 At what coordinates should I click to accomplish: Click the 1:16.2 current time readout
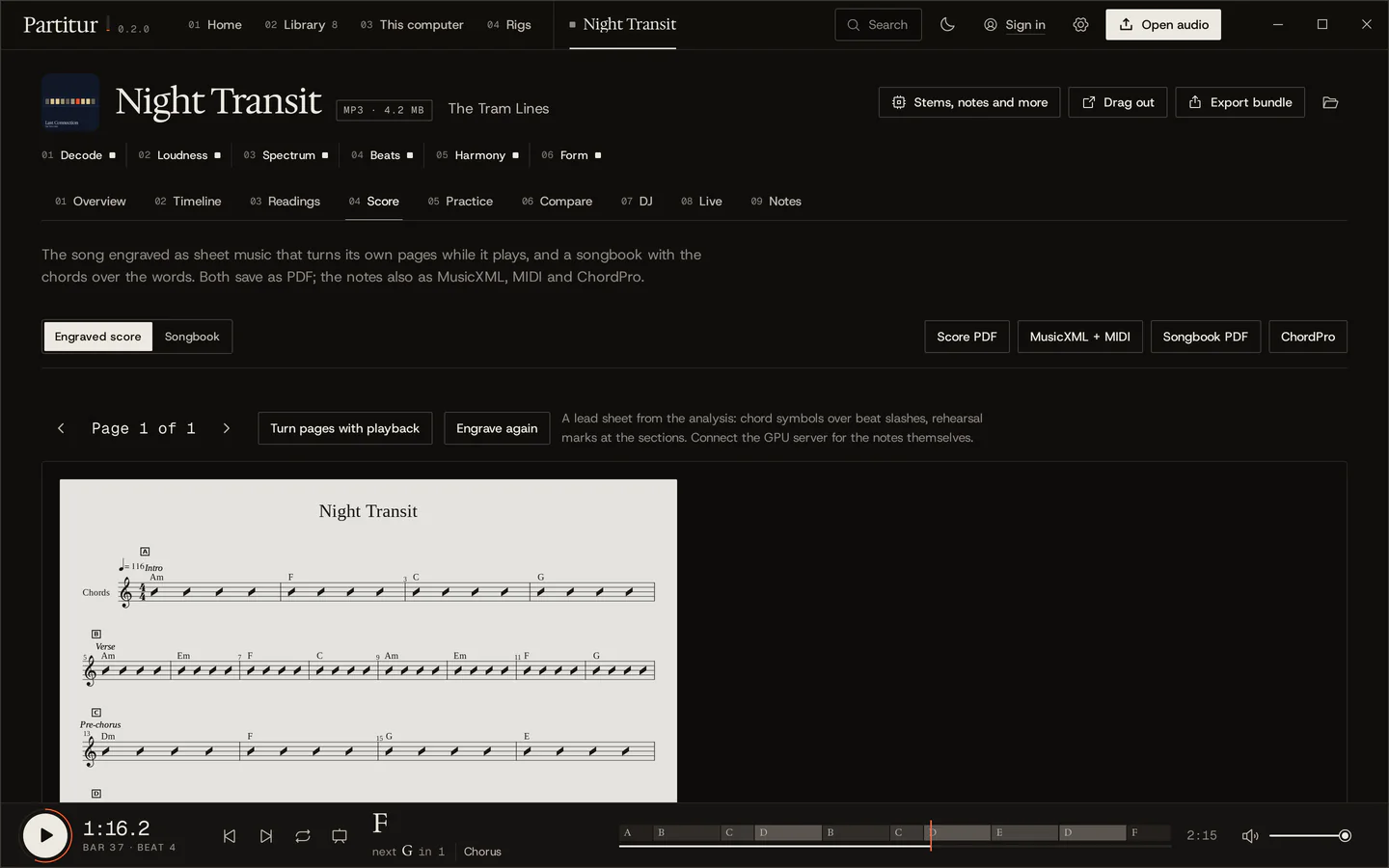117,828
